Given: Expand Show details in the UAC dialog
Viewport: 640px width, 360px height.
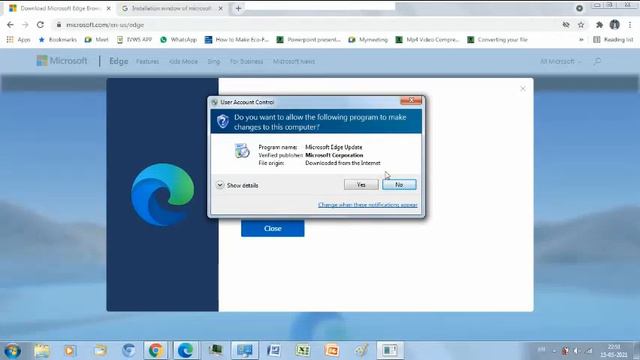Looking at the screenshot, I should (x=238, y=185).
